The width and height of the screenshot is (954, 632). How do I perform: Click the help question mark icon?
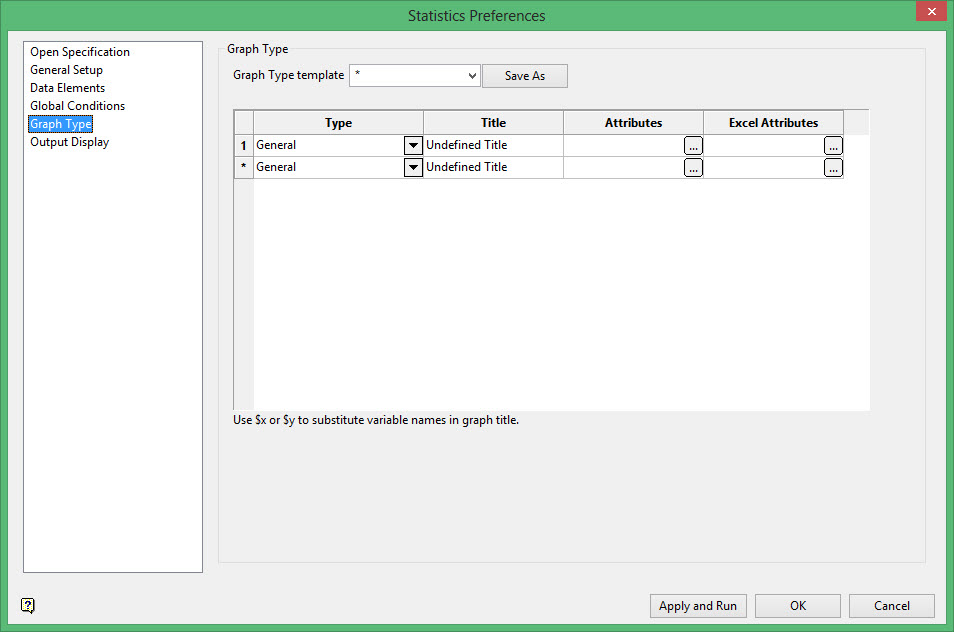pos(28,605)
